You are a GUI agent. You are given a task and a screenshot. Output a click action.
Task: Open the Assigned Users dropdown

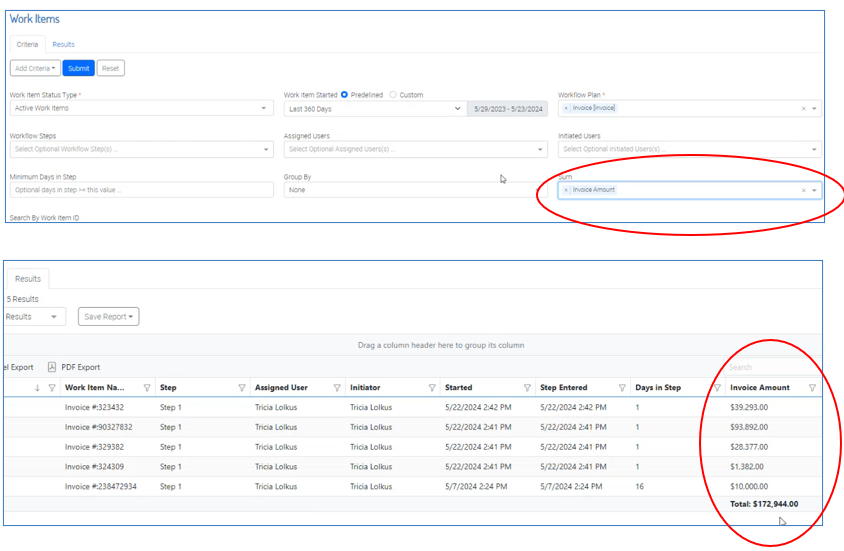pos(416,149)
